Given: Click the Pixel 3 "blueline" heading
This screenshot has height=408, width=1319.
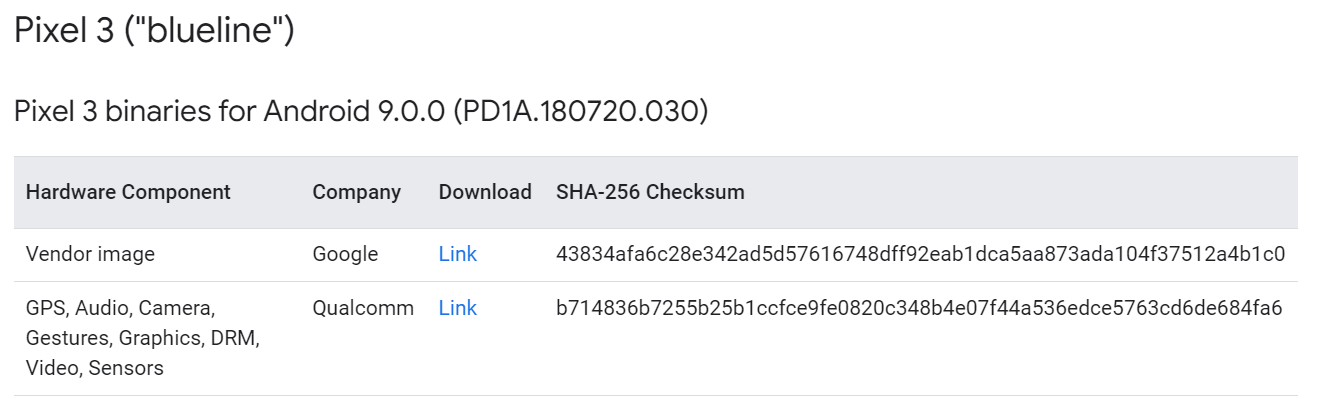Looking at the screenshot, I should [x=154, y=30].
